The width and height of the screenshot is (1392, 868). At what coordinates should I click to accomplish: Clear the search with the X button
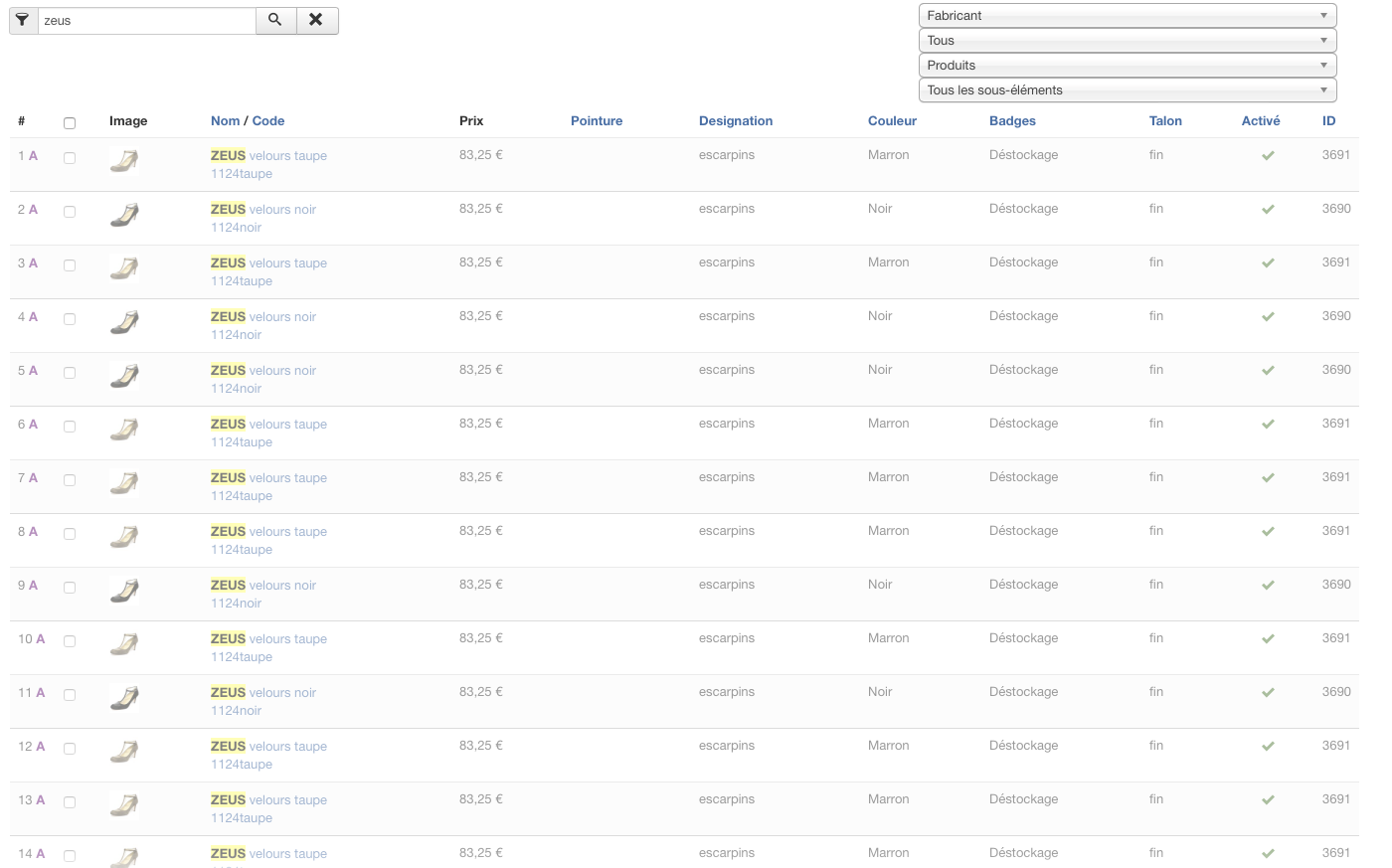(x=316, y=20)
